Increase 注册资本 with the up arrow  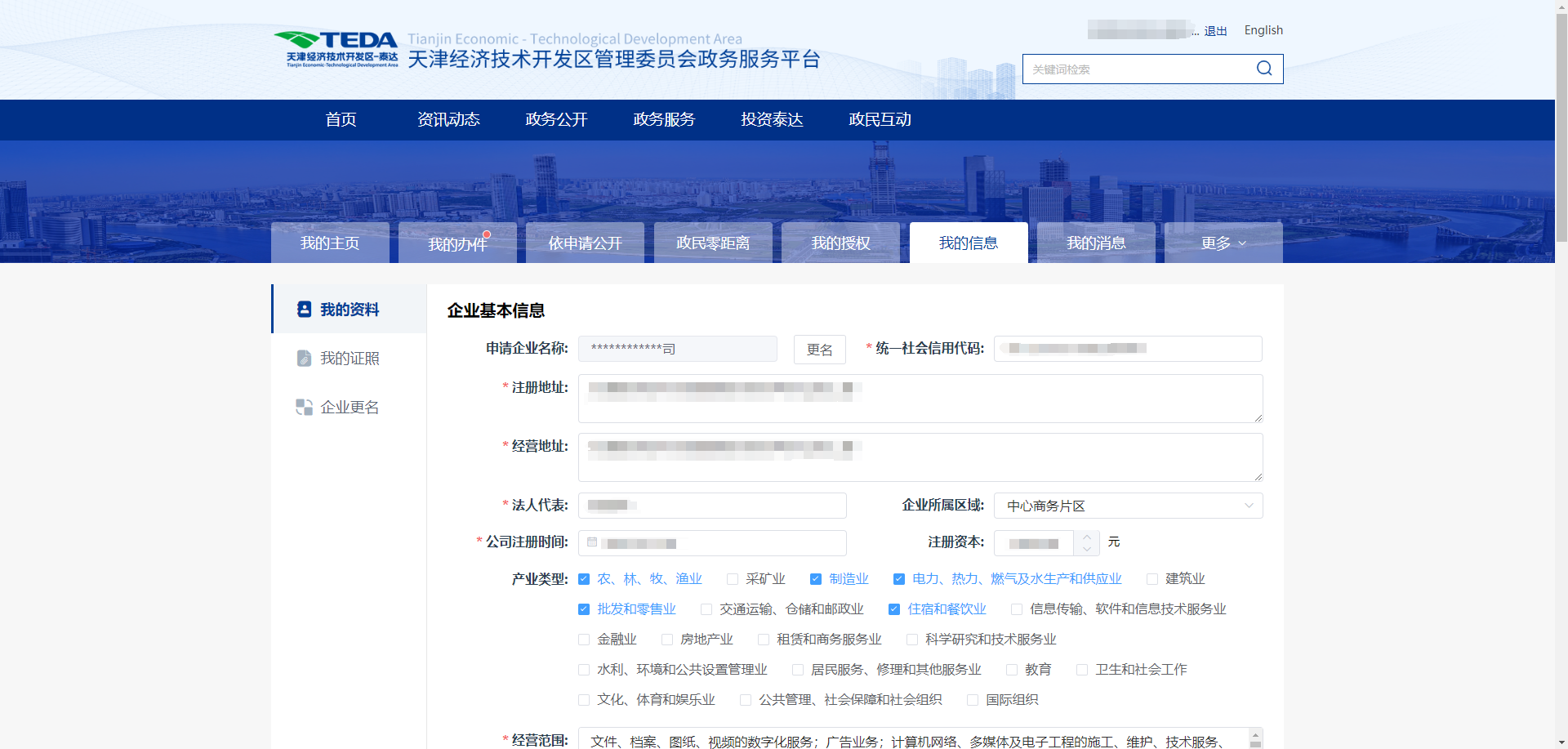pos(1086,537)
